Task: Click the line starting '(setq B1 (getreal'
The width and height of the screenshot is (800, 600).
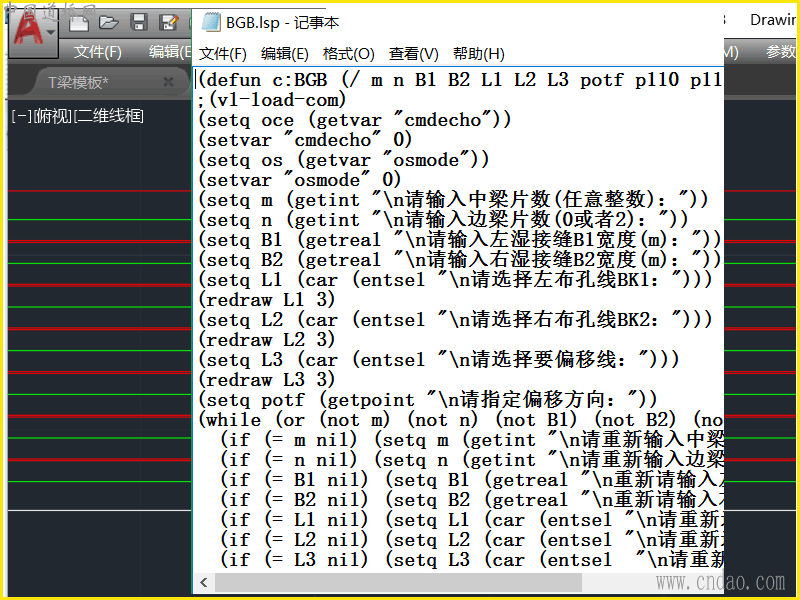Action: click(459, 240)
